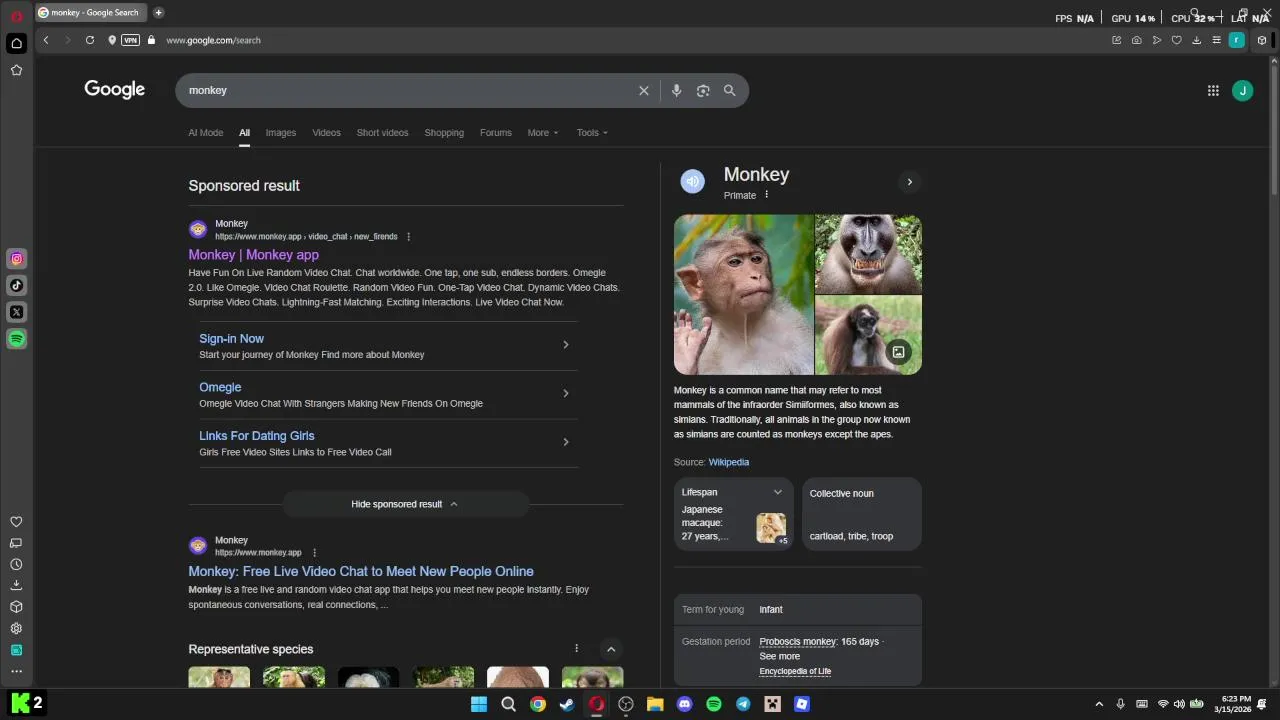1280x720 pixels.
Task: Open Discord from the taskbar
Action: coord(684,704)
